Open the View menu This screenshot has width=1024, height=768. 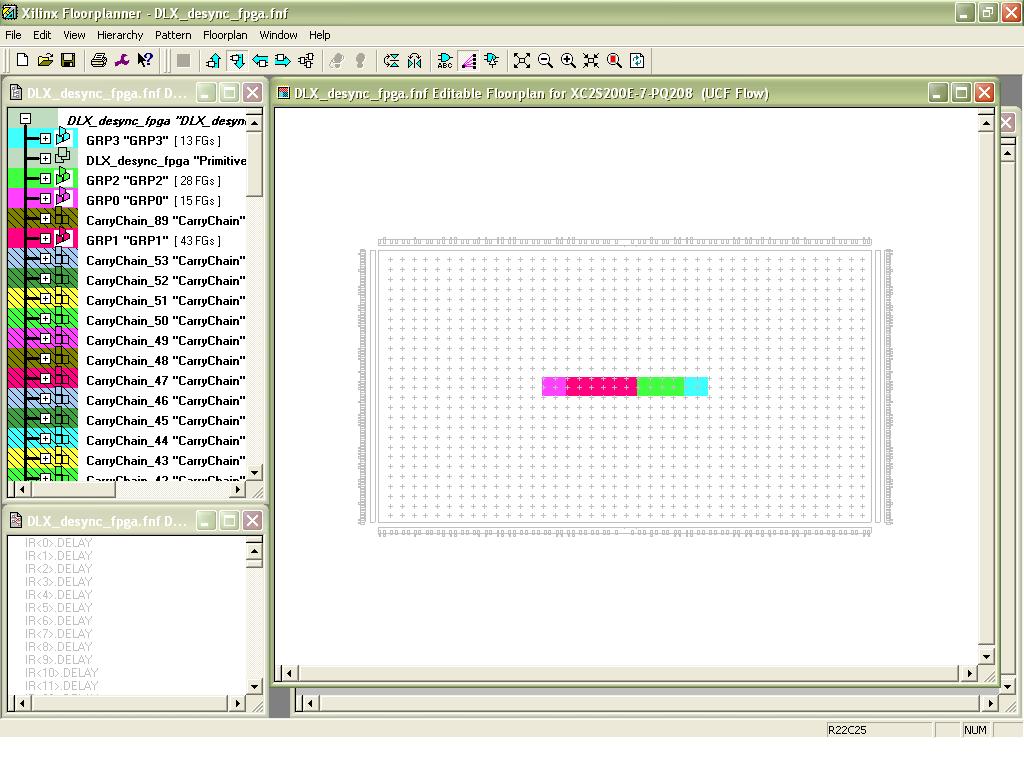point(74,35)
